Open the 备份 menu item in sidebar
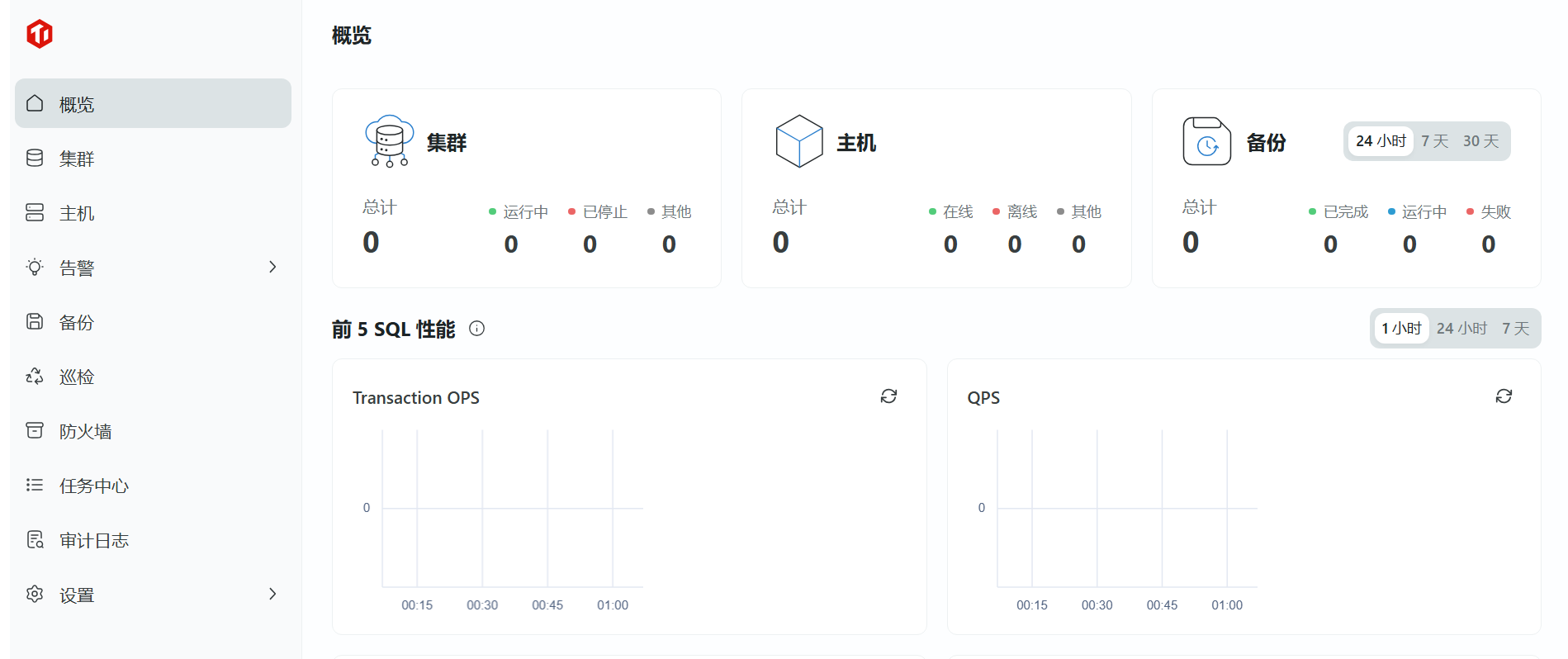This screenshot has width=1568, height=659. (77, 322)
